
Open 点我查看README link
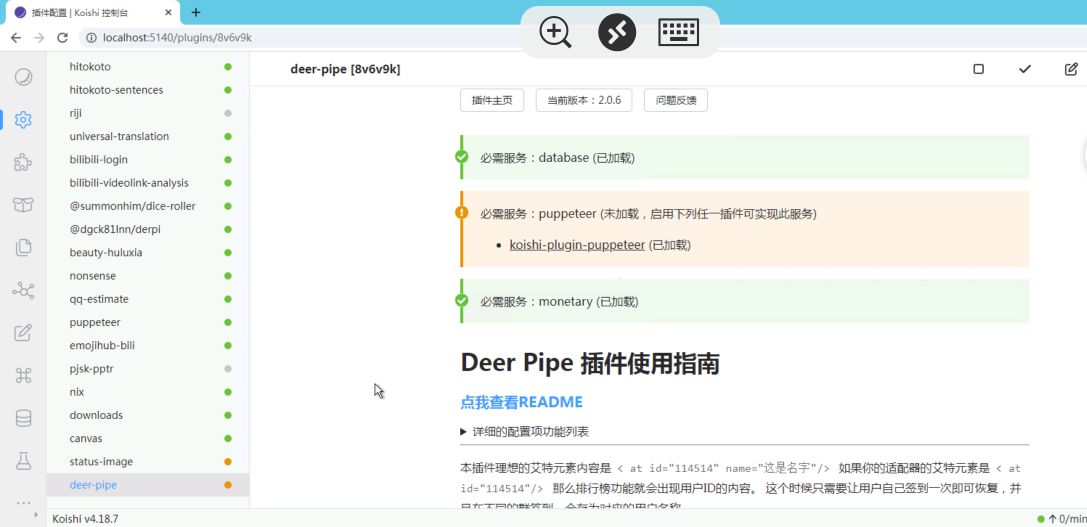(521, 402)
